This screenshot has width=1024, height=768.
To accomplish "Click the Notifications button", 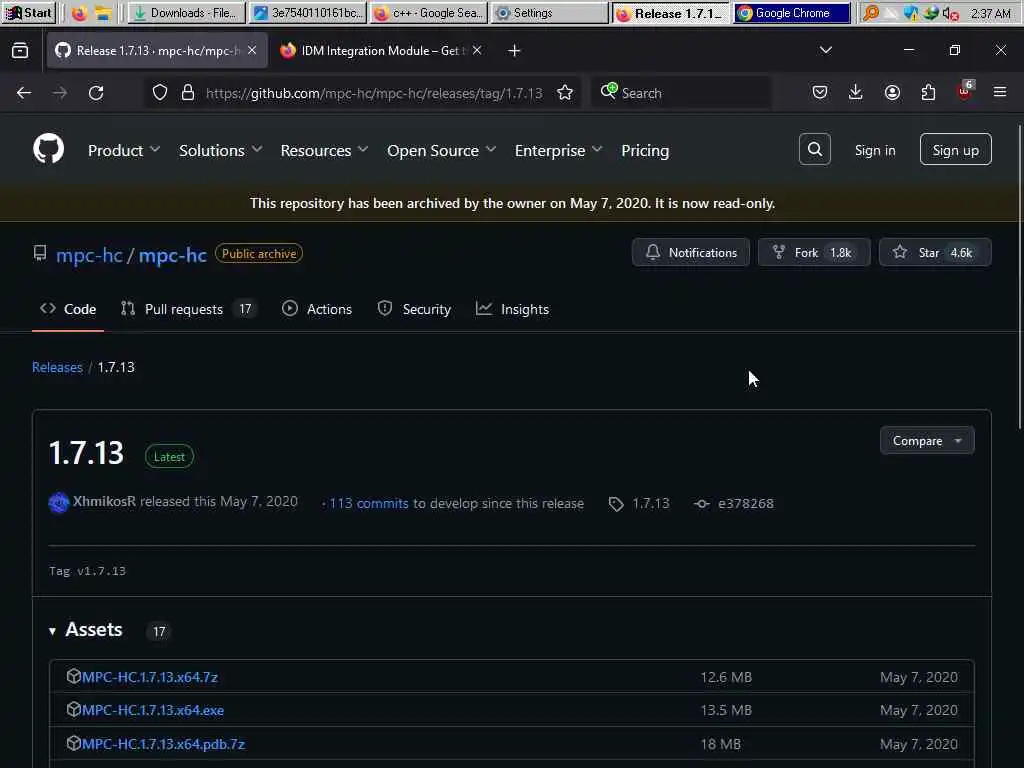I will [690, 252].
